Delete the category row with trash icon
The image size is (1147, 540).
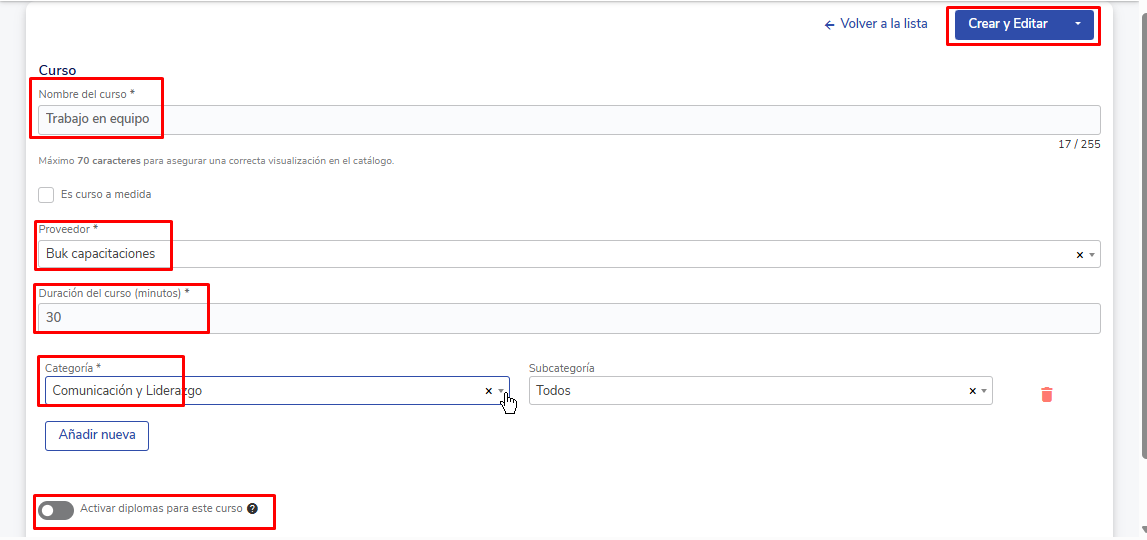(x=1046, y=394)
